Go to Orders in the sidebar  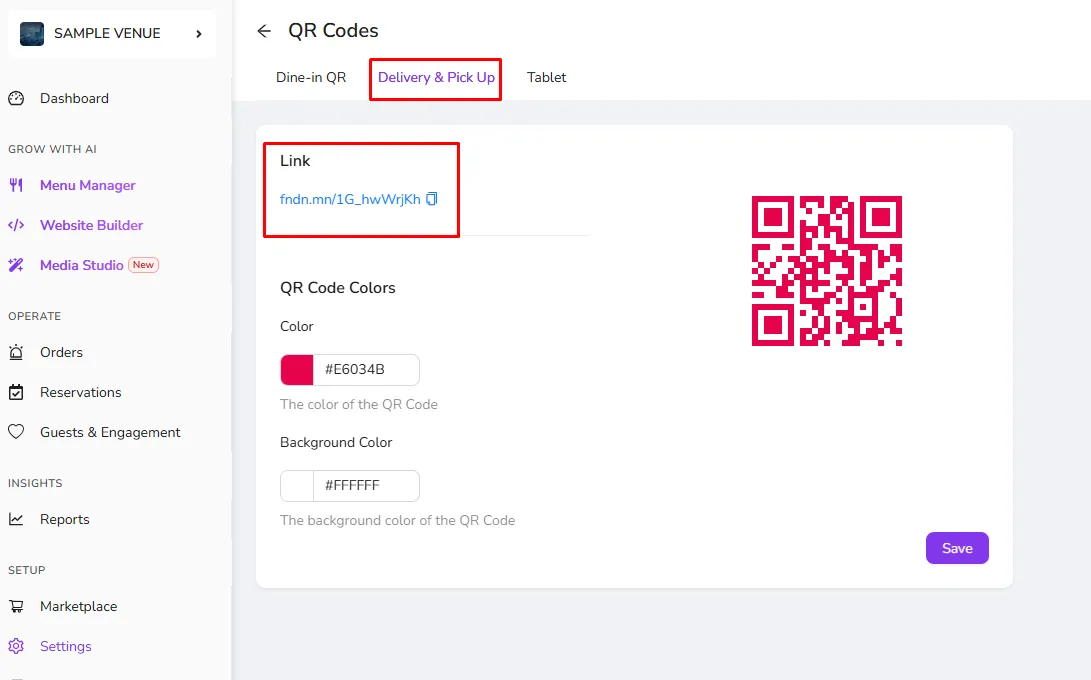coord(61,352)
